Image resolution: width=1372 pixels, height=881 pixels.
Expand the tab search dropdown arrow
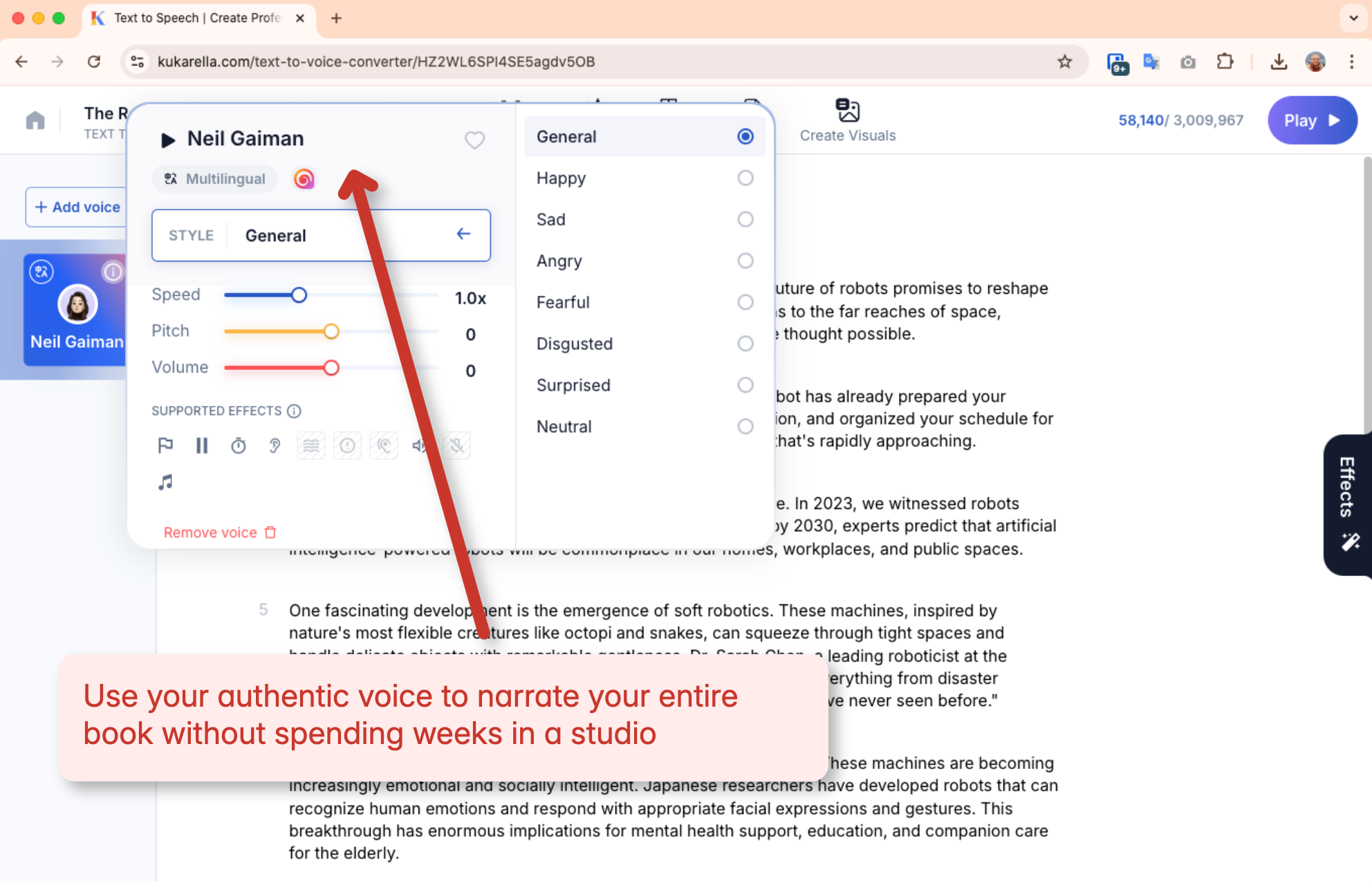pyautogui.click(x=1353, y=18)
